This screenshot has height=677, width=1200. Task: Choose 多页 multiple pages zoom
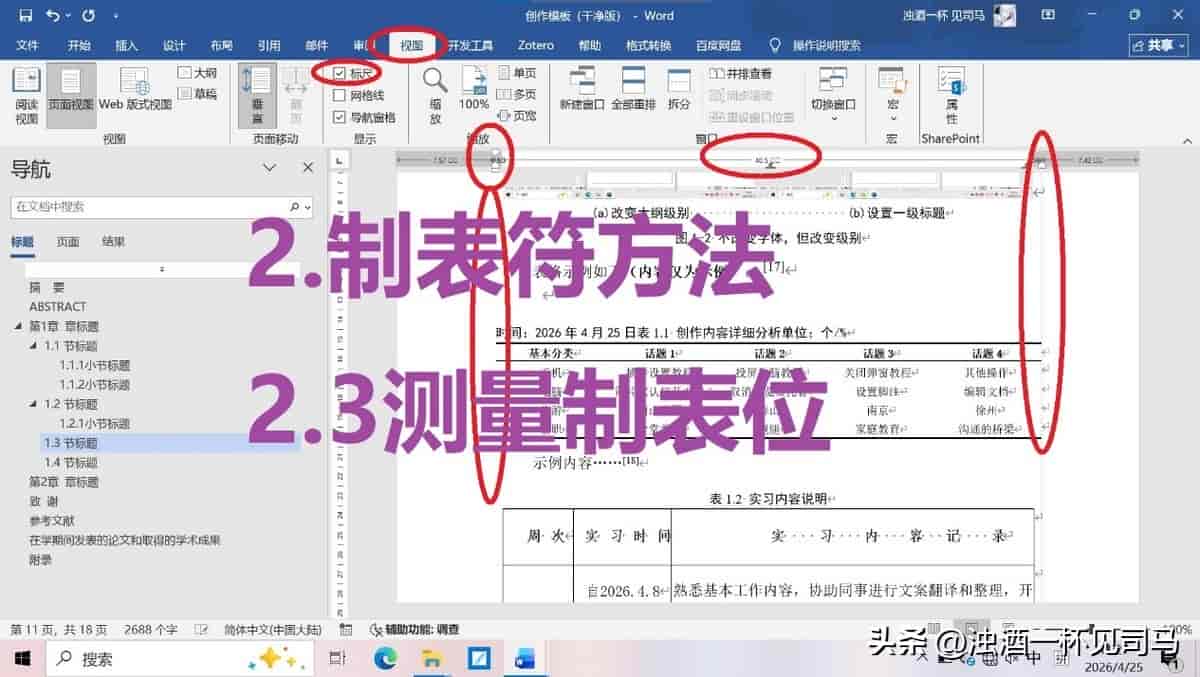[516, 94]
